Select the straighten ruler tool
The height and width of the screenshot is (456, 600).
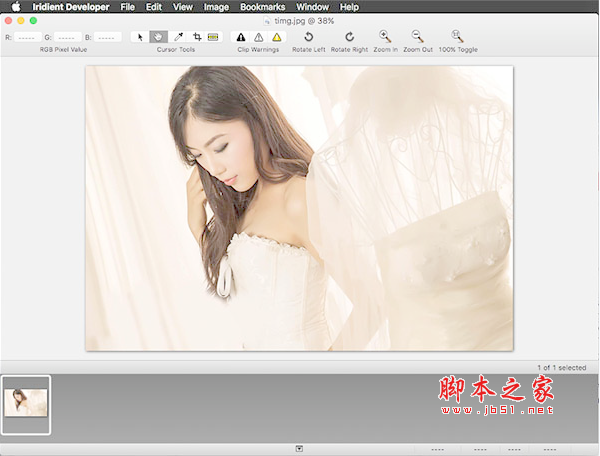[x=213, y=37]
